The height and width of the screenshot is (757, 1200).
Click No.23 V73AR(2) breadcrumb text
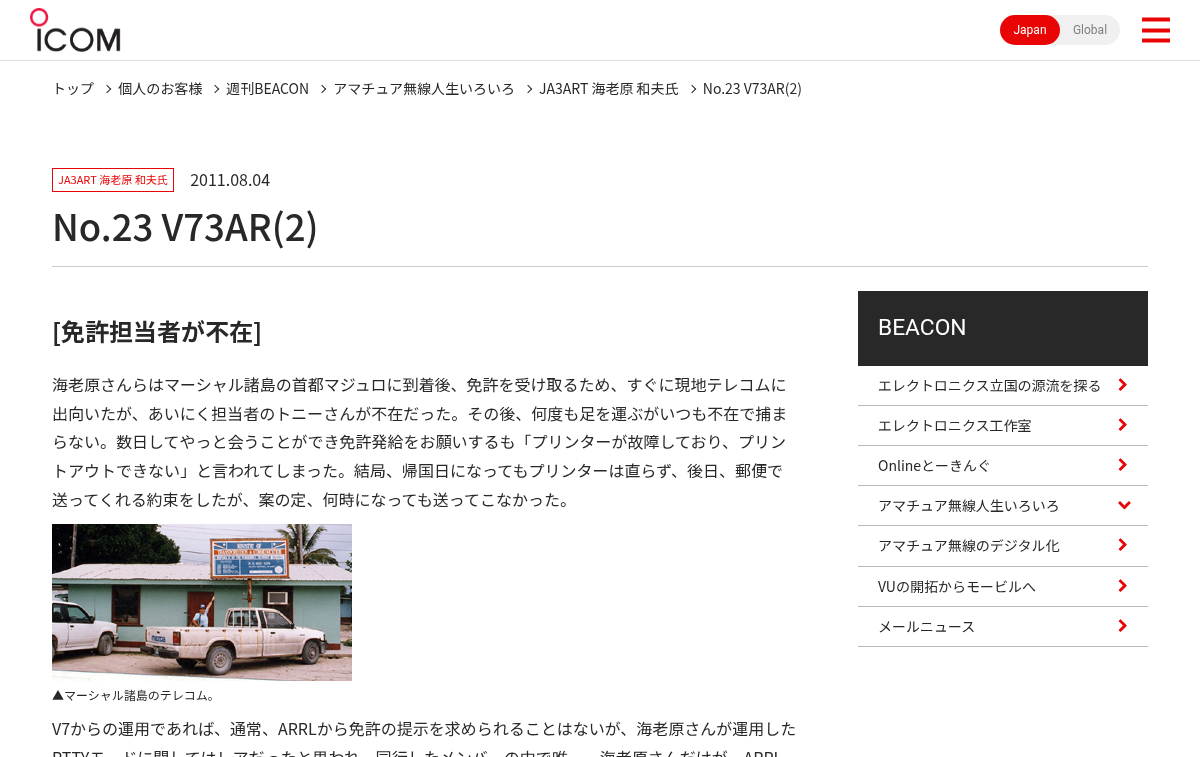(752, 88)
